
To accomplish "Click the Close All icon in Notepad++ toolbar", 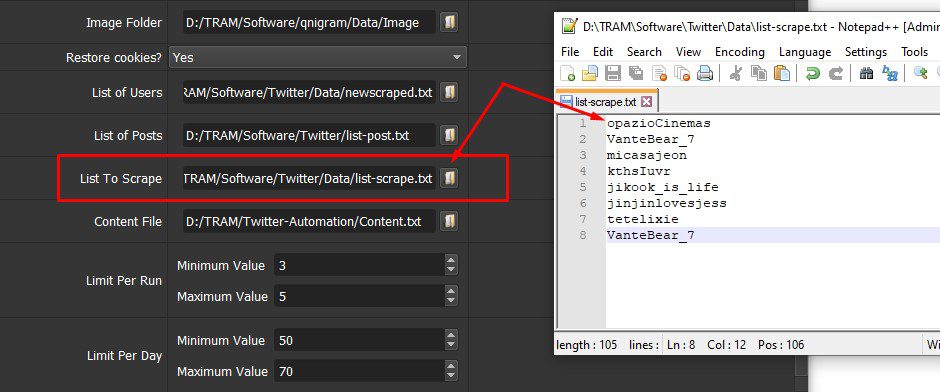I will tap(682, 74).
